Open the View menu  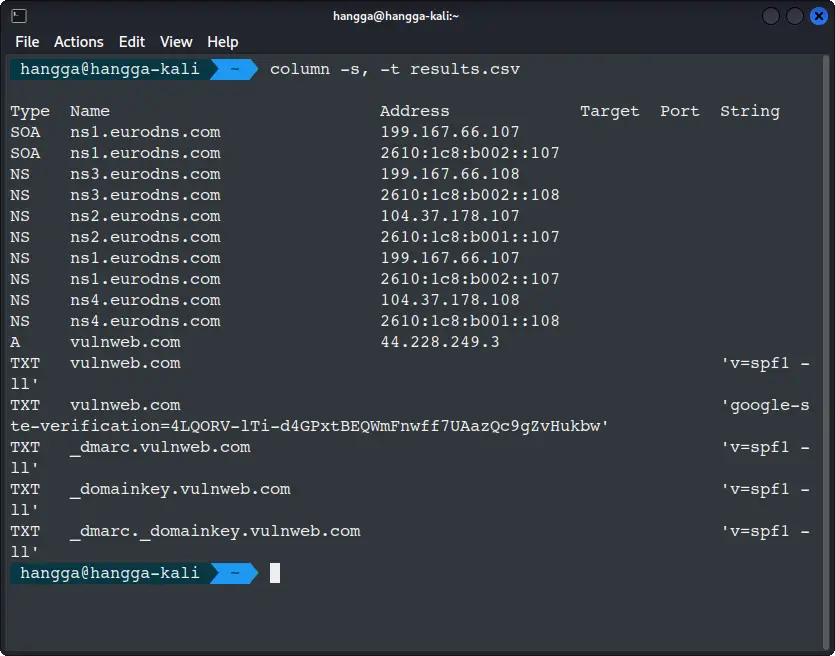pyautogui.click(x=176, y=42)
